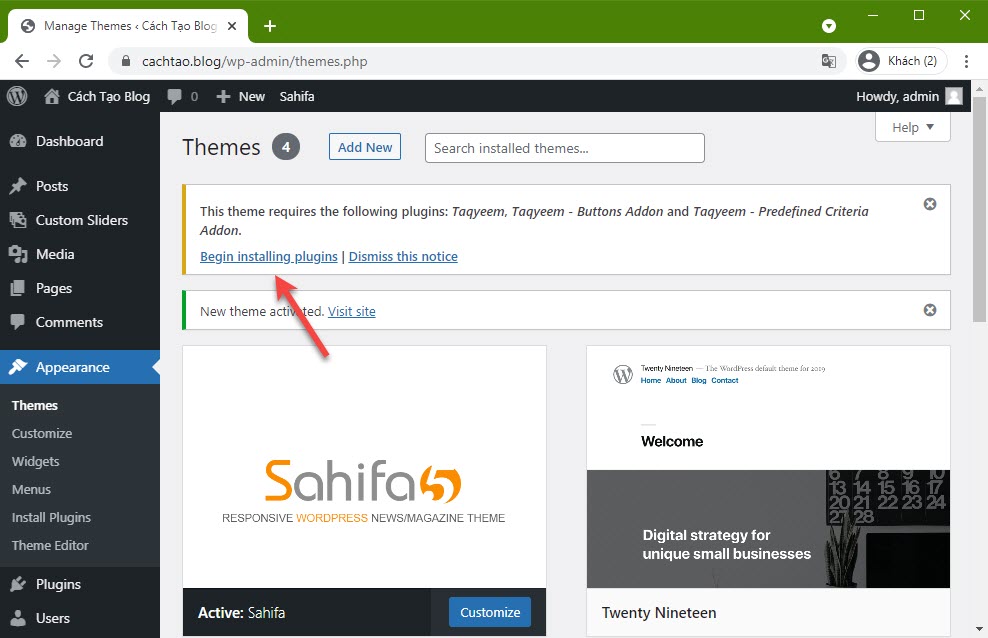Click the WordPress logo in admin bar
Viewport: 988px width, 638px height.
[17, 96]
